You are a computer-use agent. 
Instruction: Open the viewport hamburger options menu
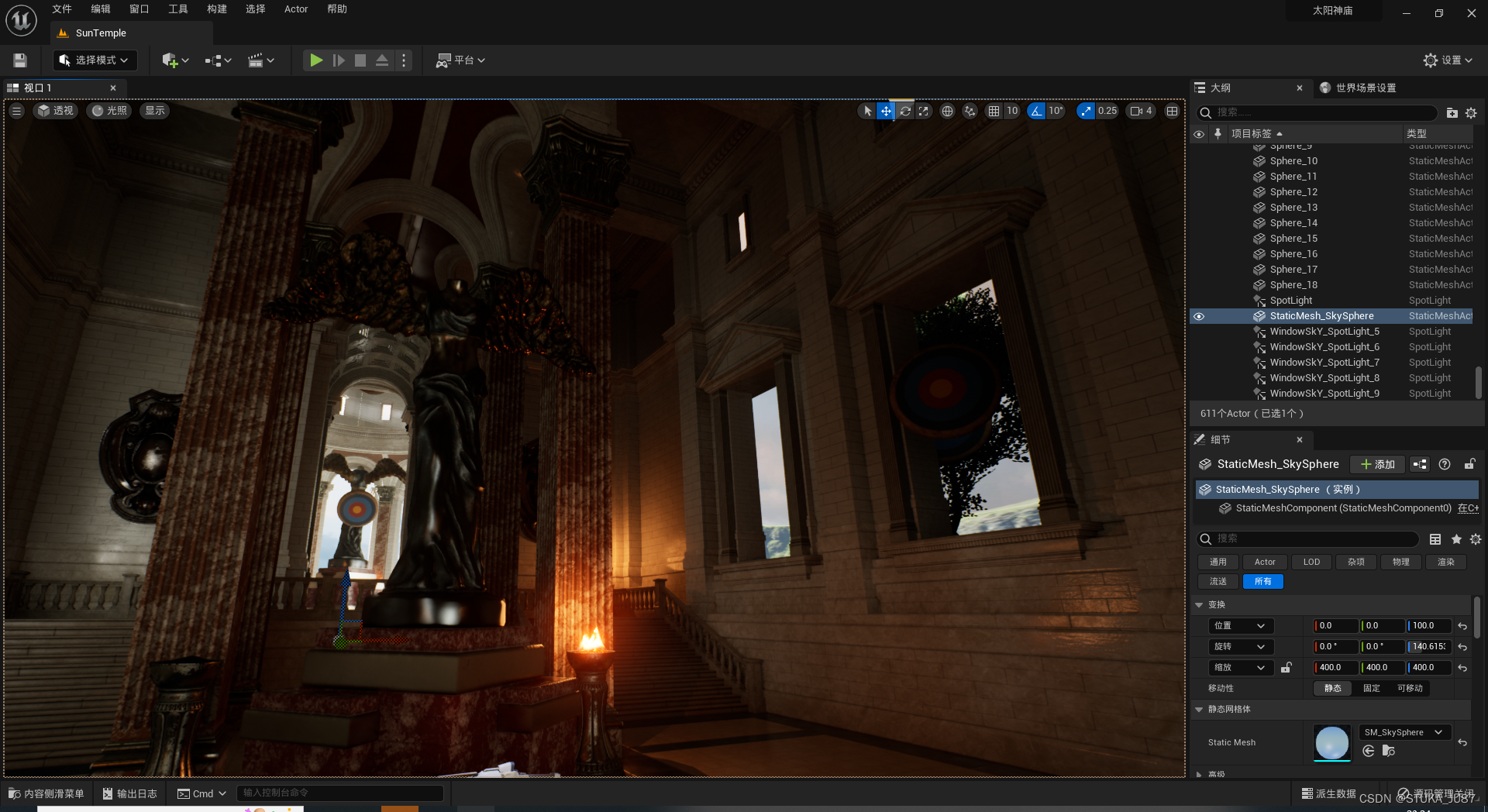click(x=16, y=111)
